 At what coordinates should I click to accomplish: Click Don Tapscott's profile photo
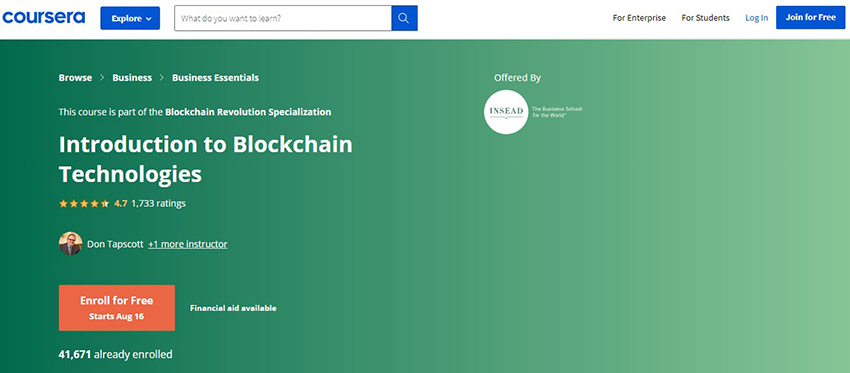coord(70,243)
